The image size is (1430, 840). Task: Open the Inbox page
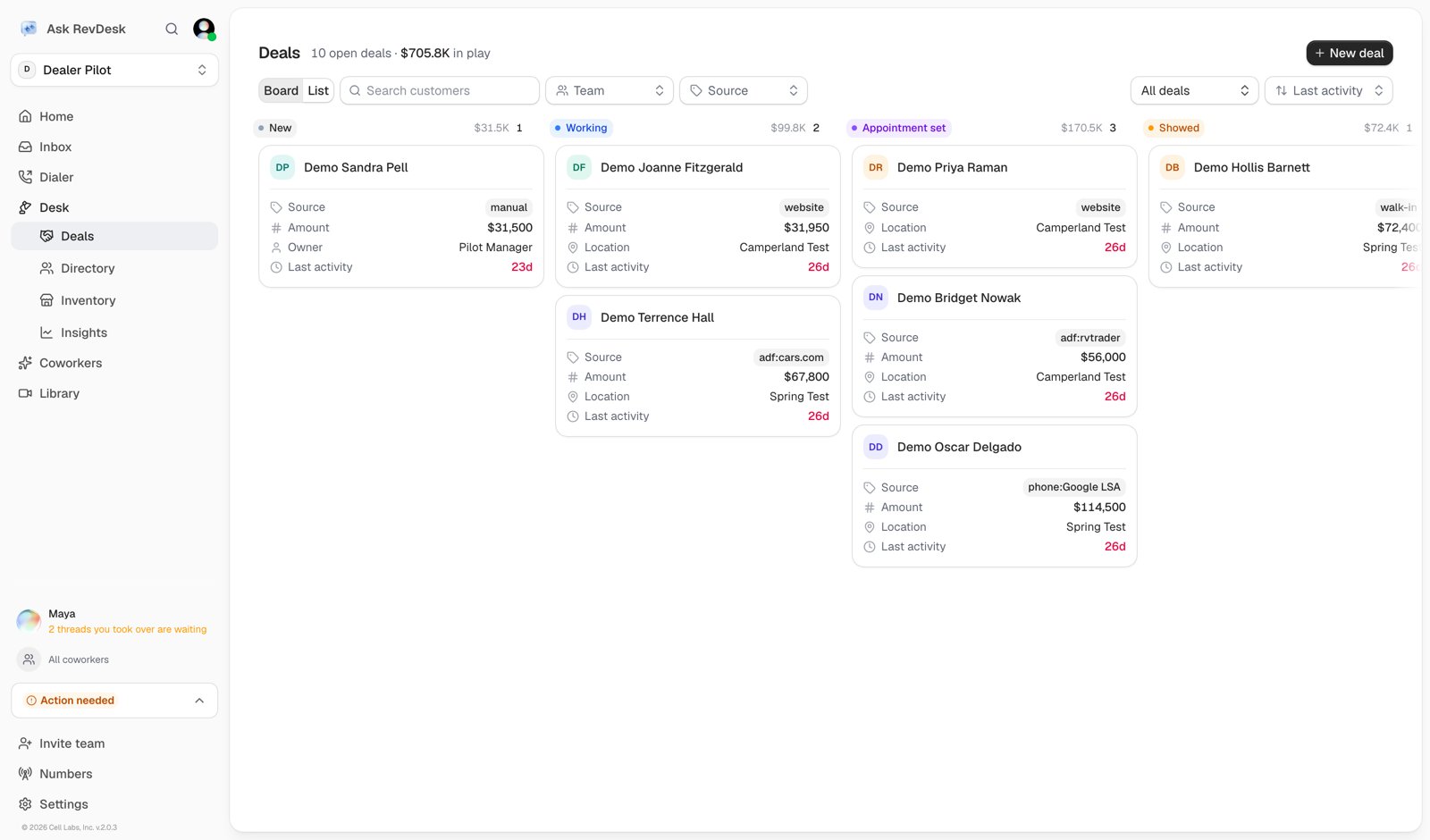tap(114, 147)
